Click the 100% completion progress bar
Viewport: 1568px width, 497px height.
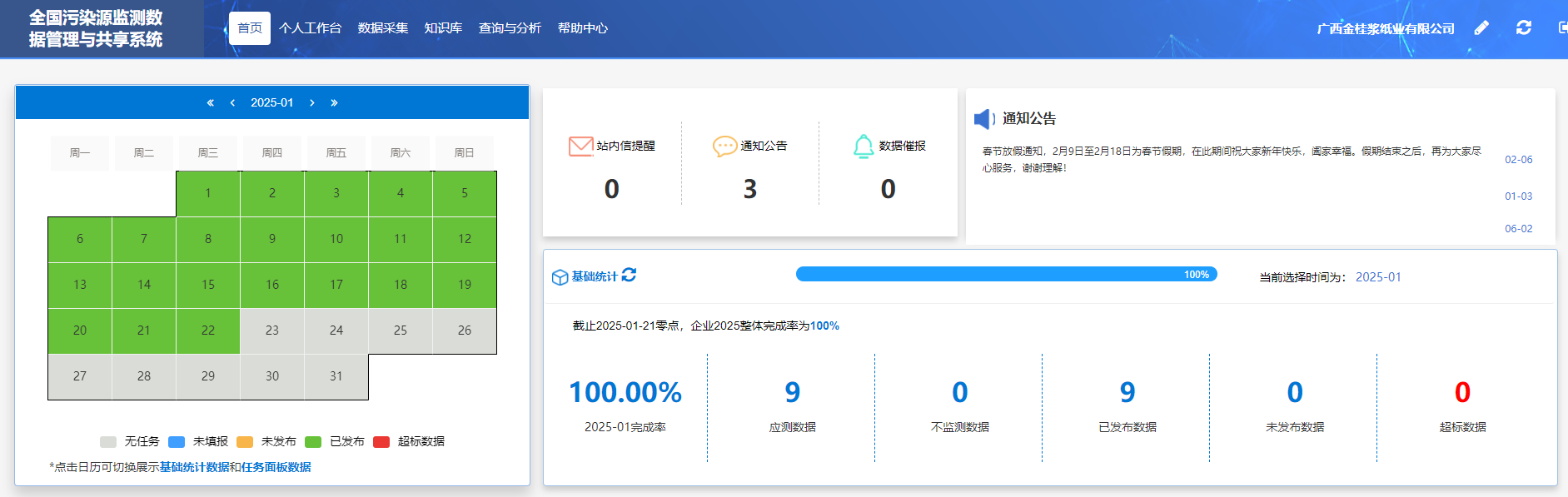coord(1006,275)
